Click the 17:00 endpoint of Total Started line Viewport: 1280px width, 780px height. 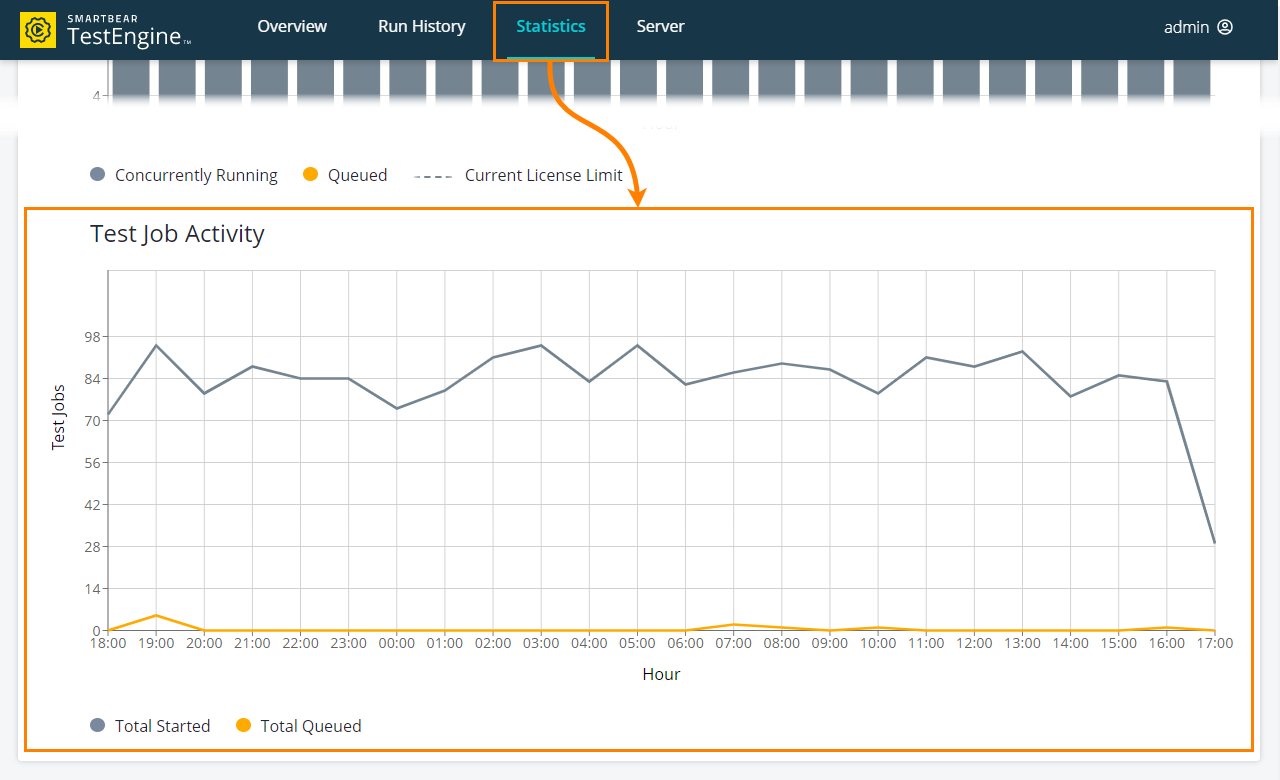click(x=1214, y=542)
